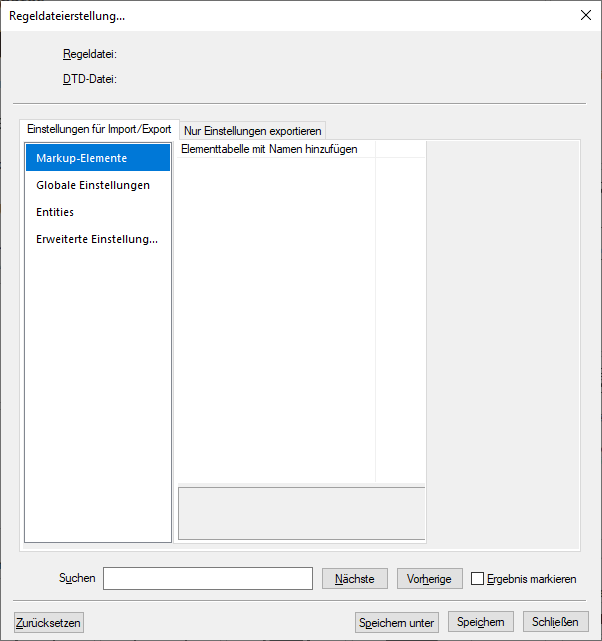Click the DTD-Datei label
This screenshot has height=641, width=602.
pos(90,79)
